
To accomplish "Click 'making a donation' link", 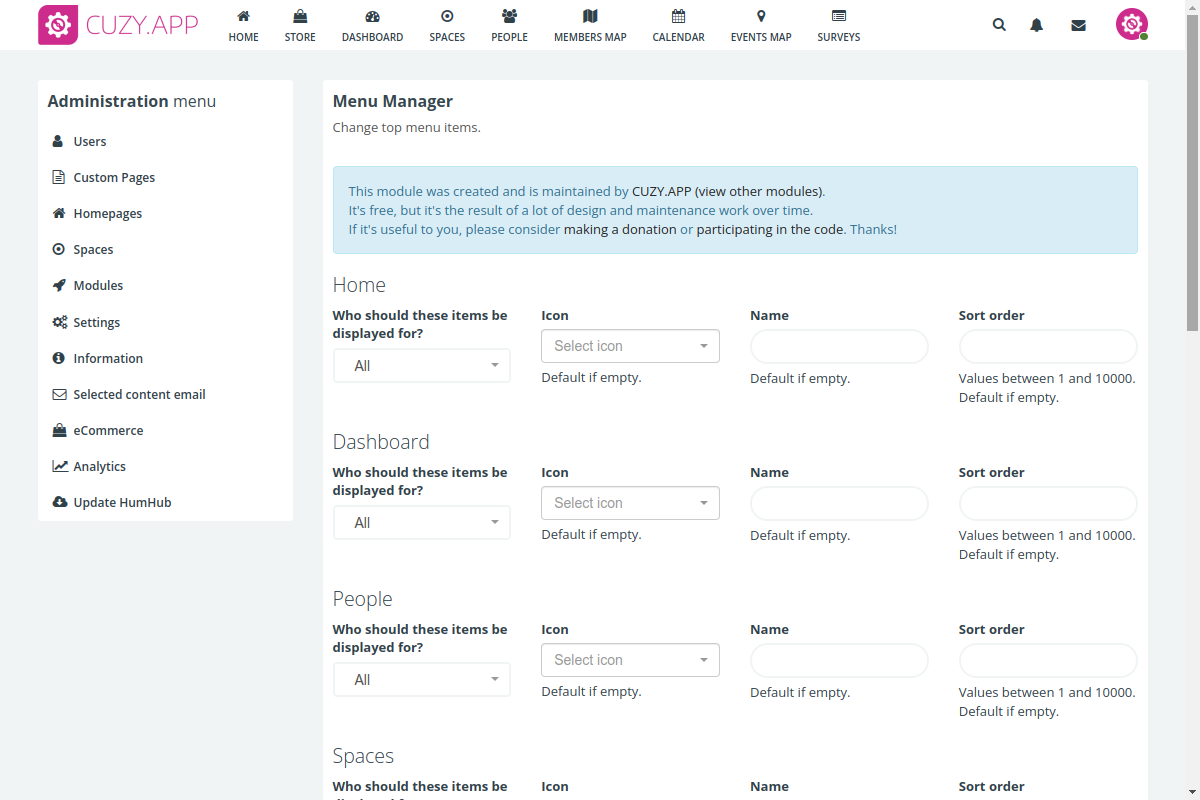I will [620, 230].
